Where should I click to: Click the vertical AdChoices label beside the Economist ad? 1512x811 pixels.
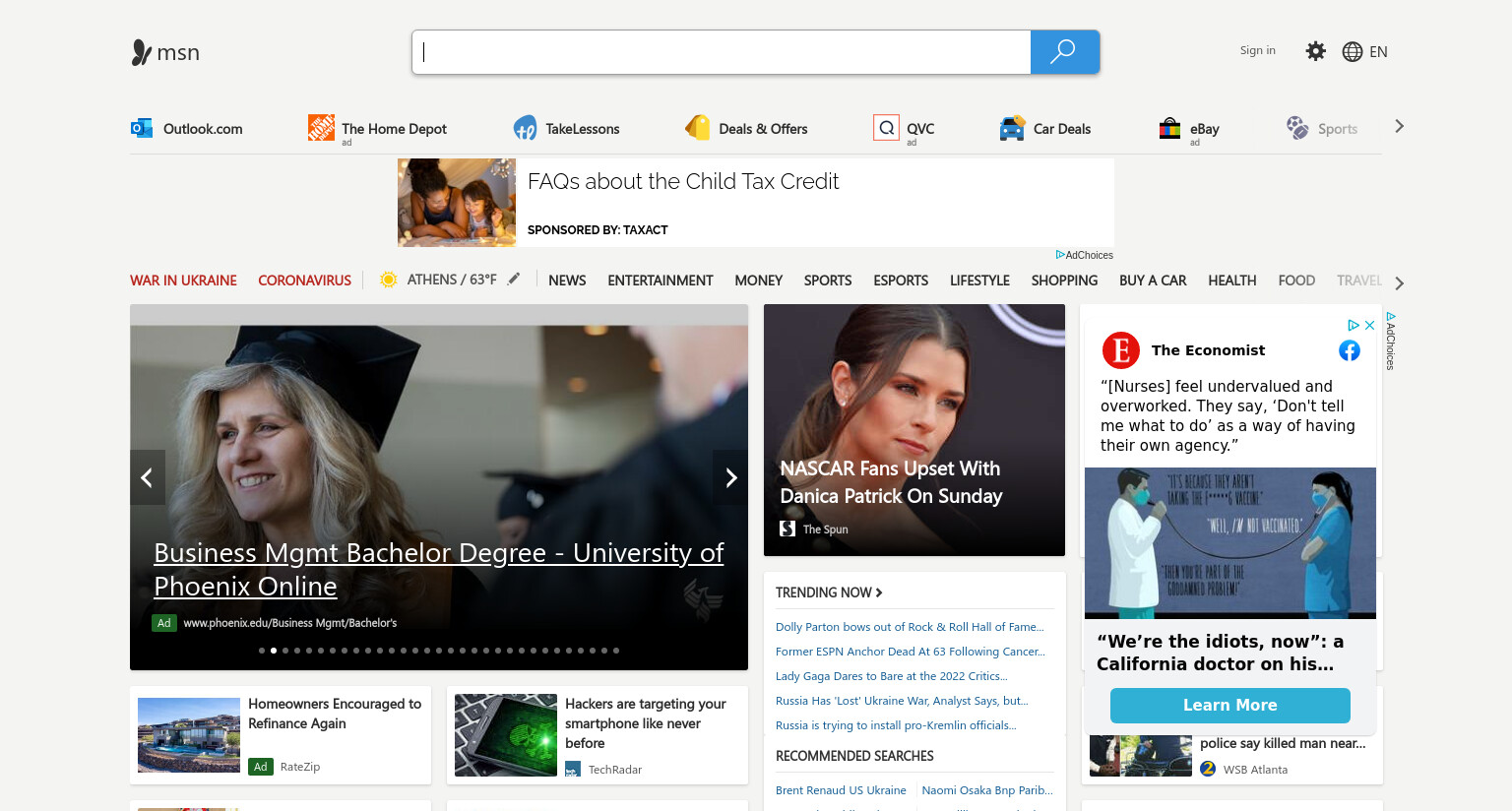click(x=1391, y=342)
